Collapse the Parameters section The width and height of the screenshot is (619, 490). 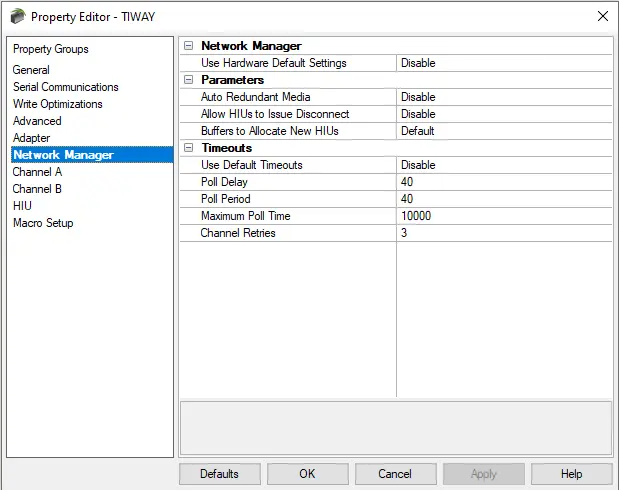click(189, 80)
